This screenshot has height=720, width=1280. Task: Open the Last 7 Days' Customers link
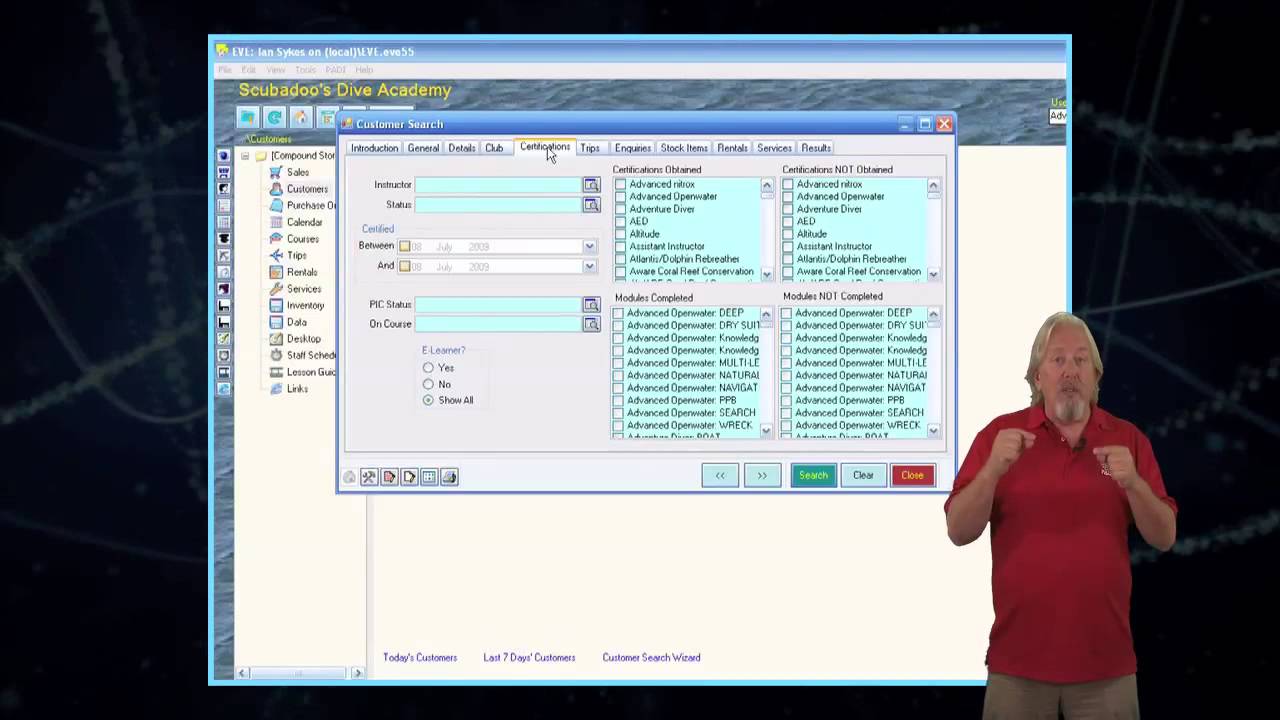point(529,658)
